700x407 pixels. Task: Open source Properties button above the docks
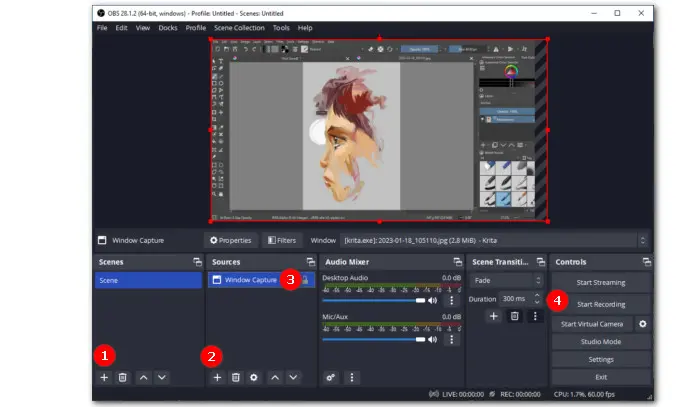[x=231, y=241]
